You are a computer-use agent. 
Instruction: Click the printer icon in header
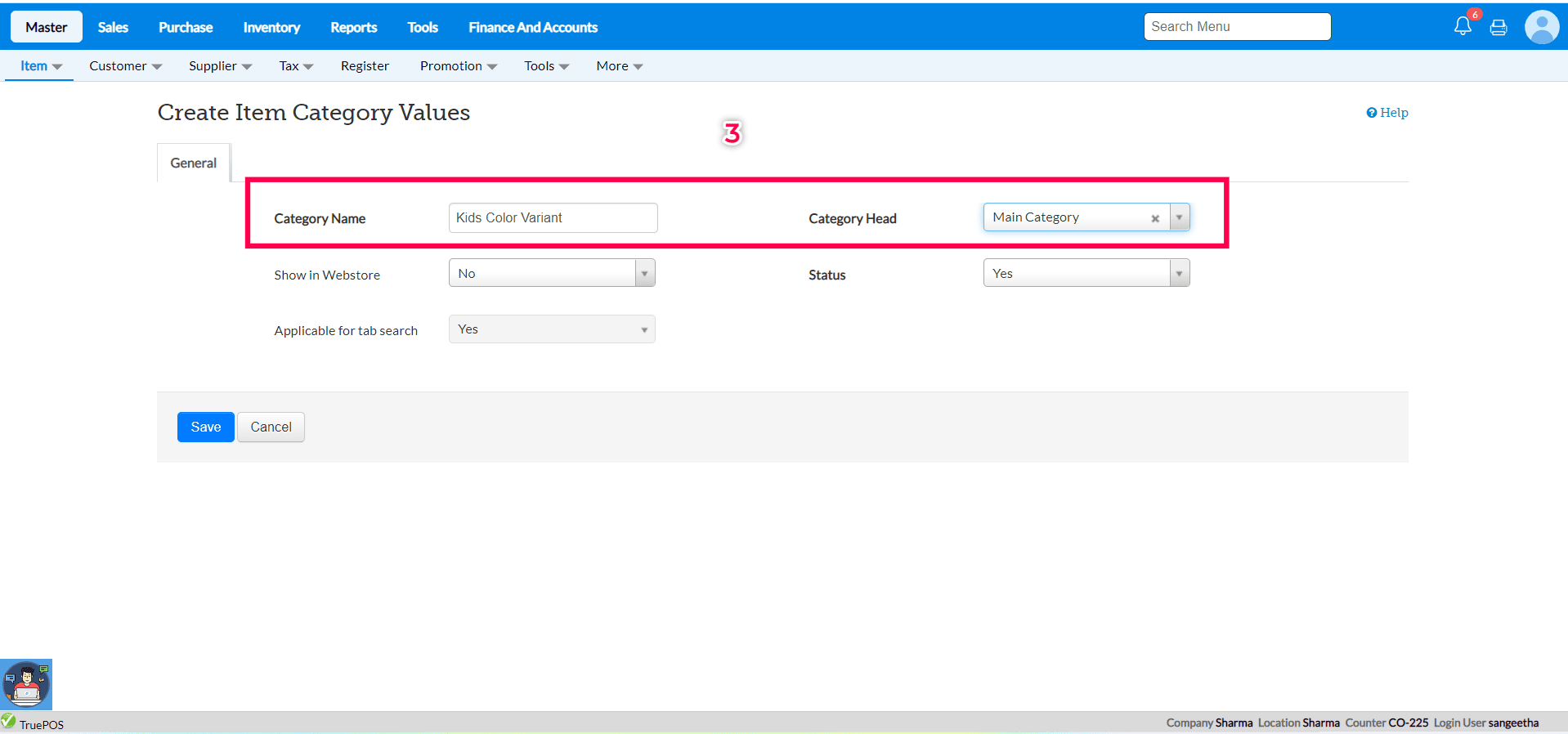click(x=1498, y=28)
